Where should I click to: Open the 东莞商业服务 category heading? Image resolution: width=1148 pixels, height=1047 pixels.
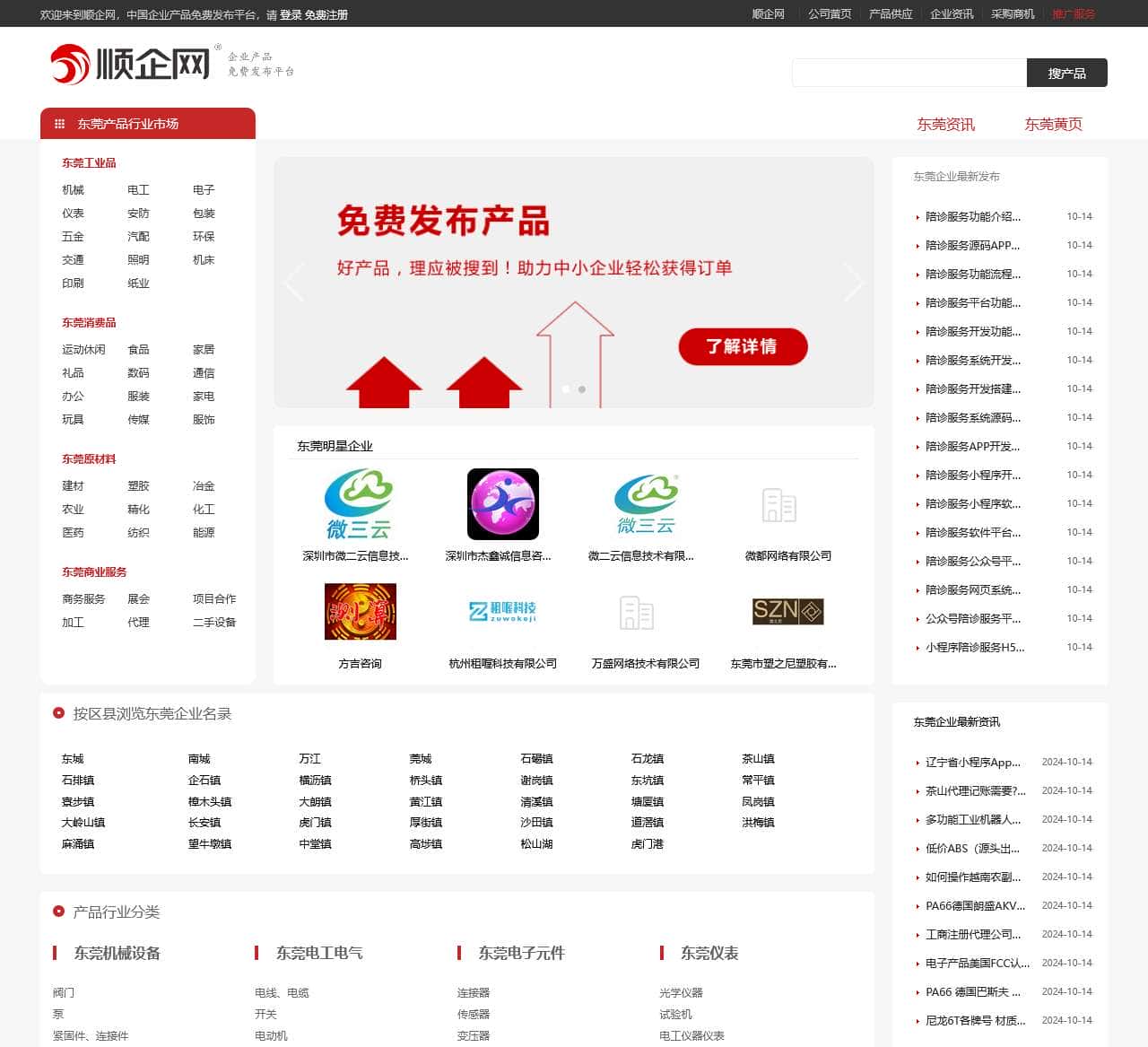coord(94,572)
